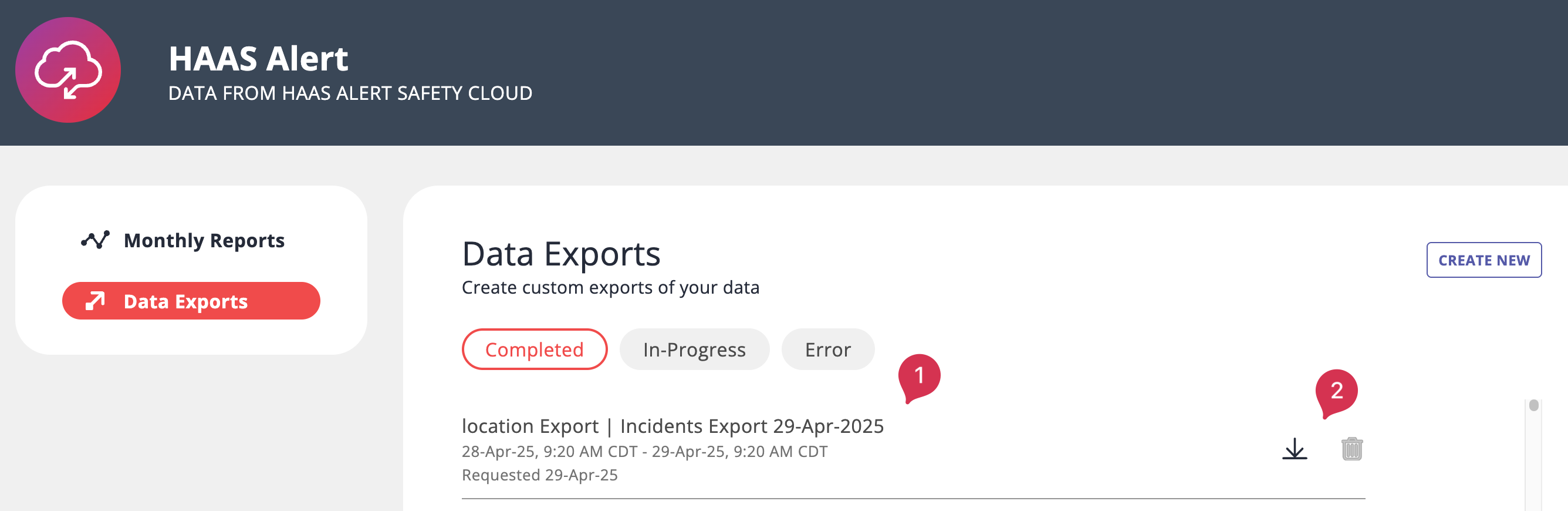Screen dimensions: 1568x511
Task: Click the export date range text
Action: (644, 452)
